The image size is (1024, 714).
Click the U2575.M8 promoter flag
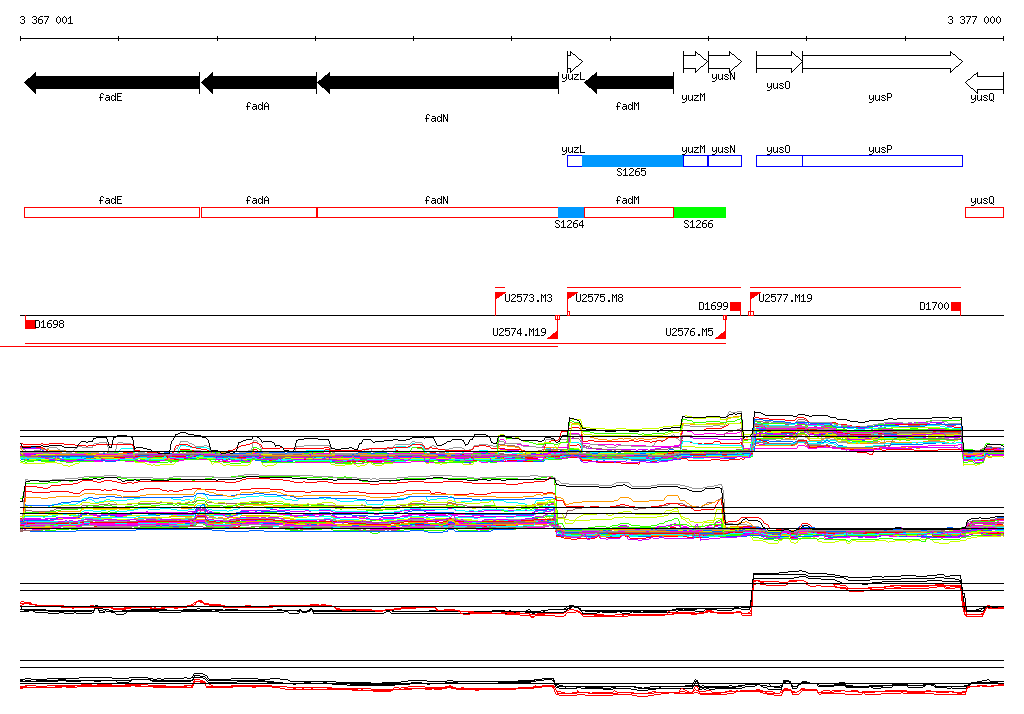[x=571, y=297]
